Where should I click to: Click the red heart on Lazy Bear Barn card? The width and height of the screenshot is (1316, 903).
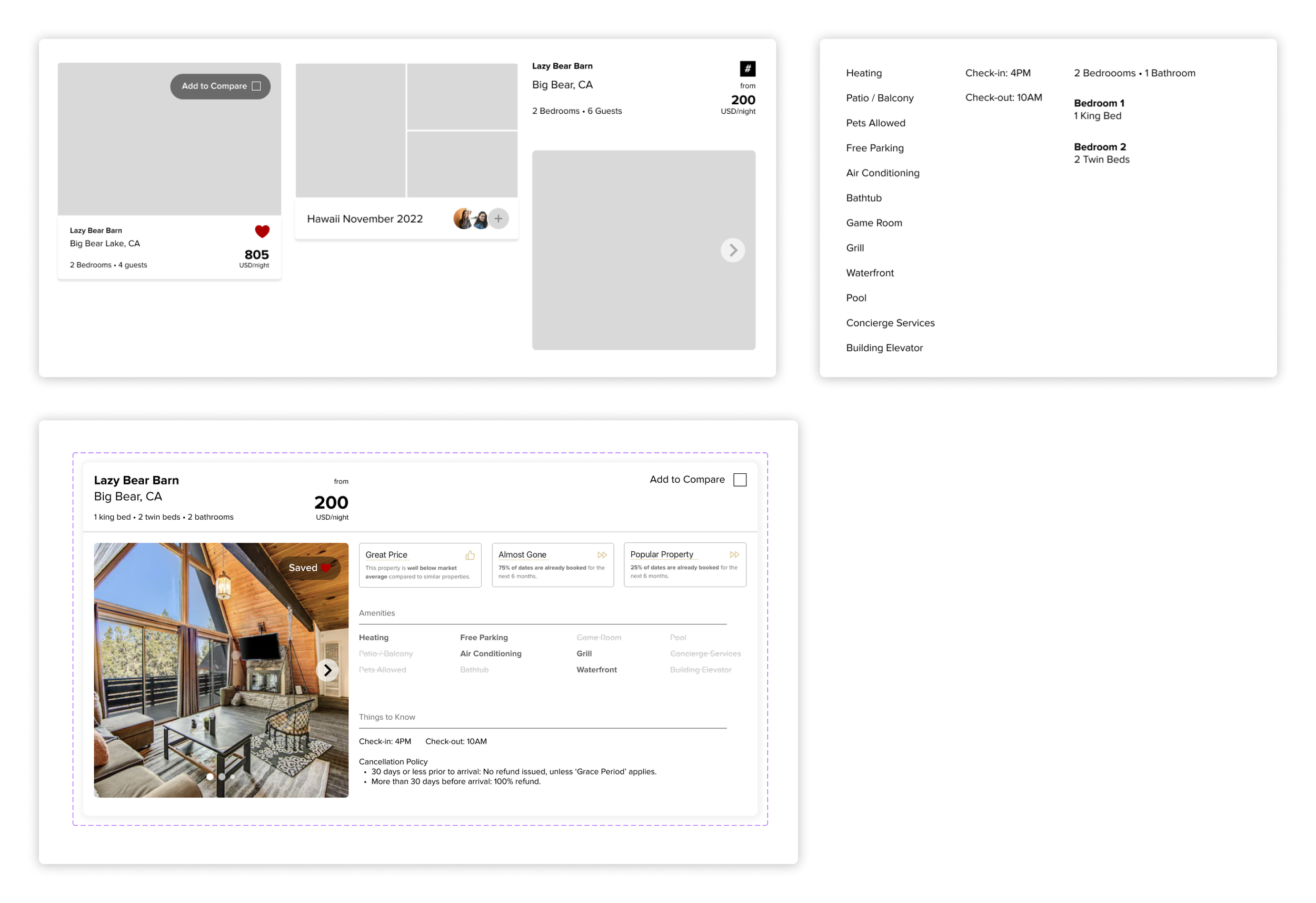[262, 231]
